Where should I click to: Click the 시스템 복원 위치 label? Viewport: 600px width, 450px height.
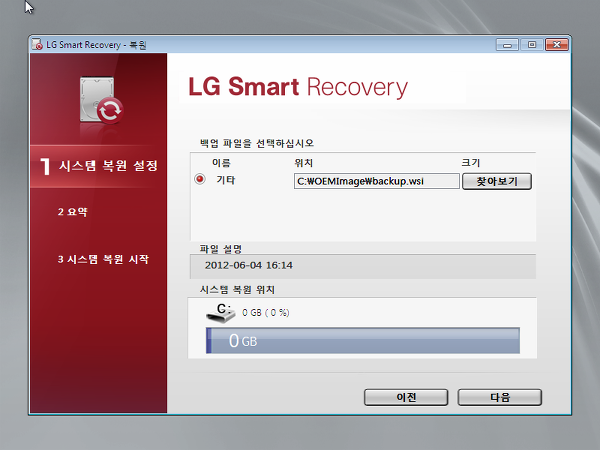[237, 290]
